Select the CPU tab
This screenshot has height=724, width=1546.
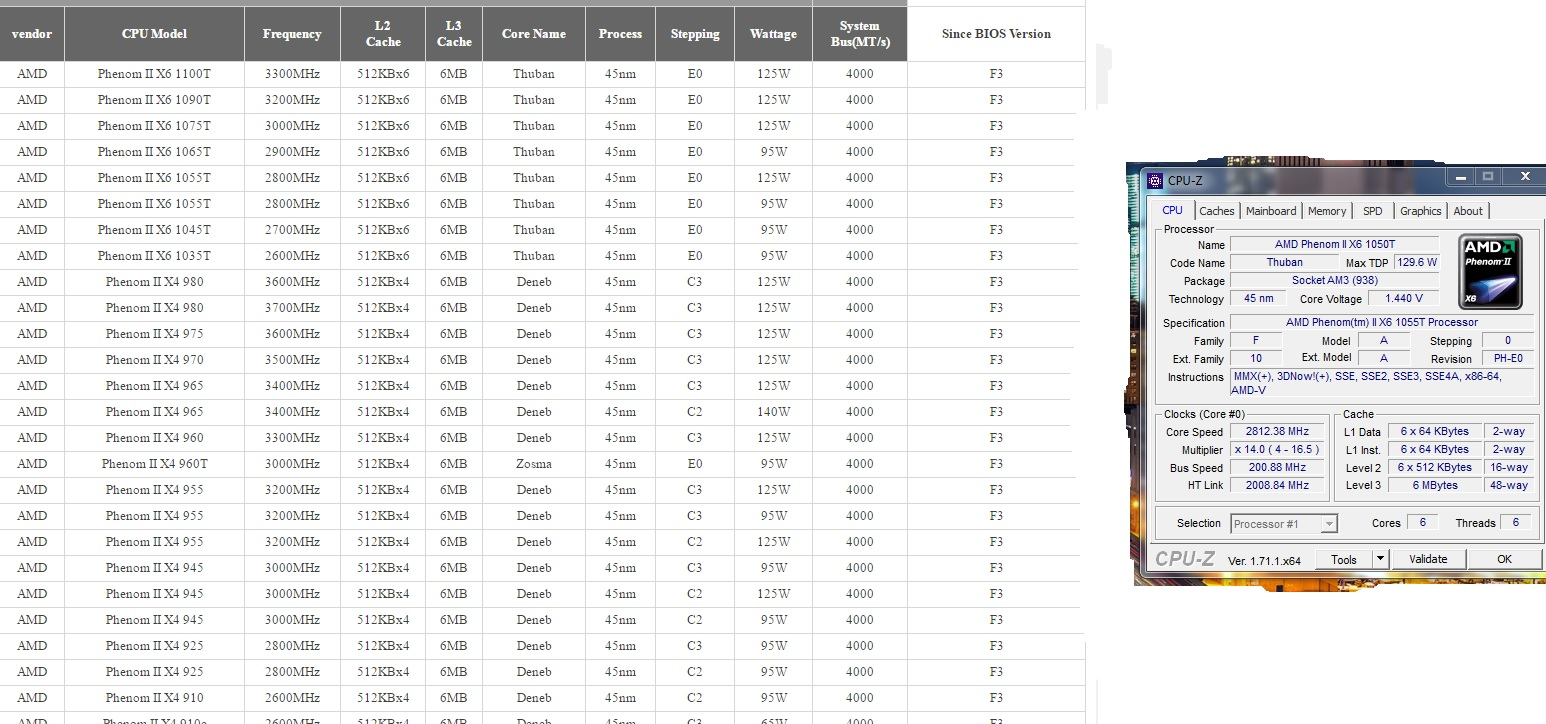coord(1172,210)
